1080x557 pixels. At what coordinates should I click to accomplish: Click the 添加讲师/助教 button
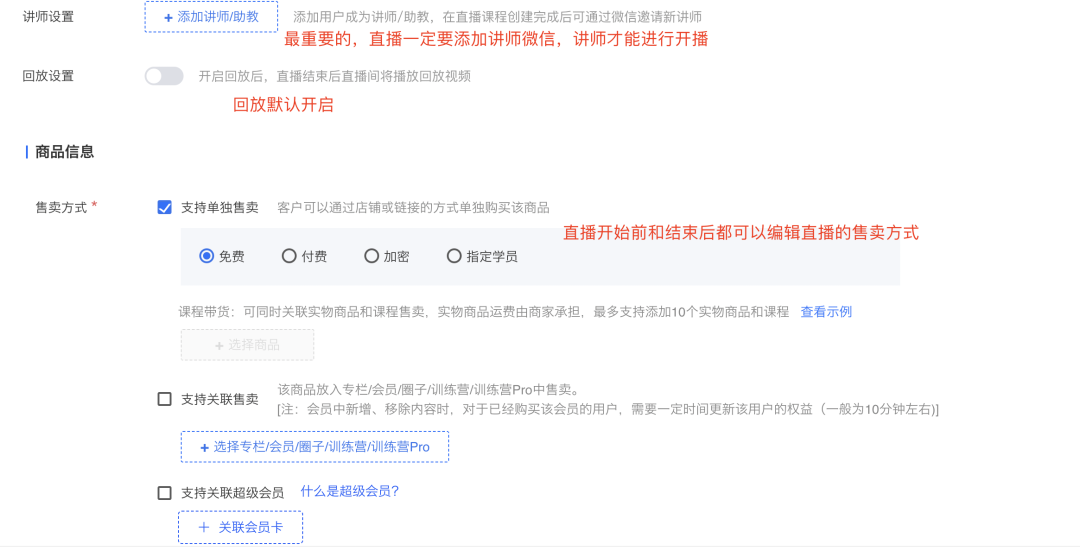point(211,17)
